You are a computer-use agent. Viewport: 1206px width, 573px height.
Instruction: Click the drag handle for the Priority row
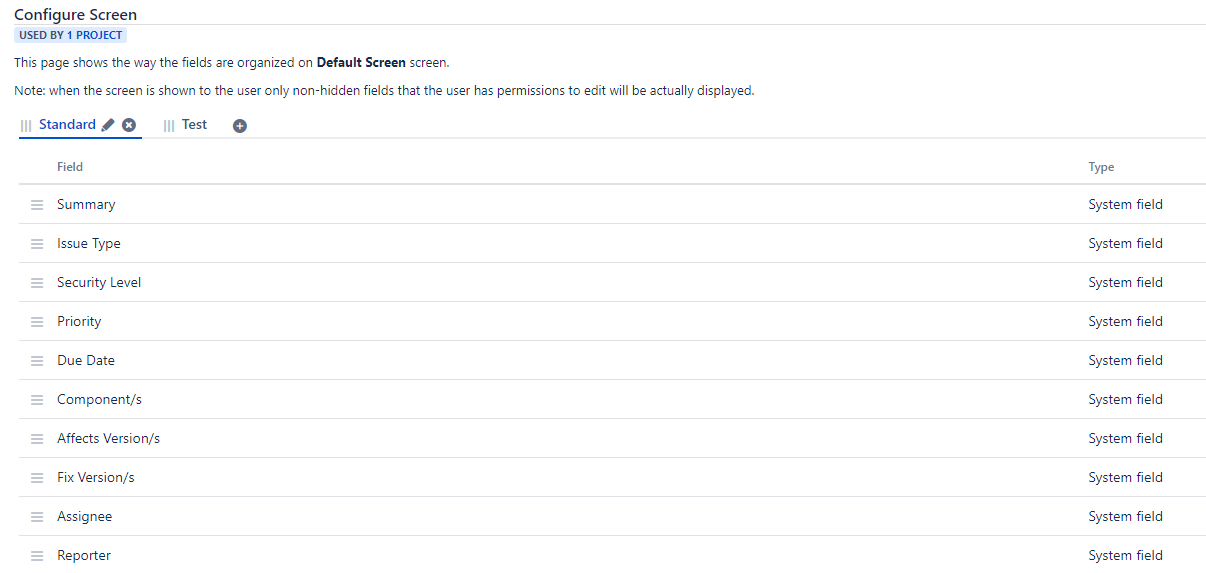(x=37, y=322)
